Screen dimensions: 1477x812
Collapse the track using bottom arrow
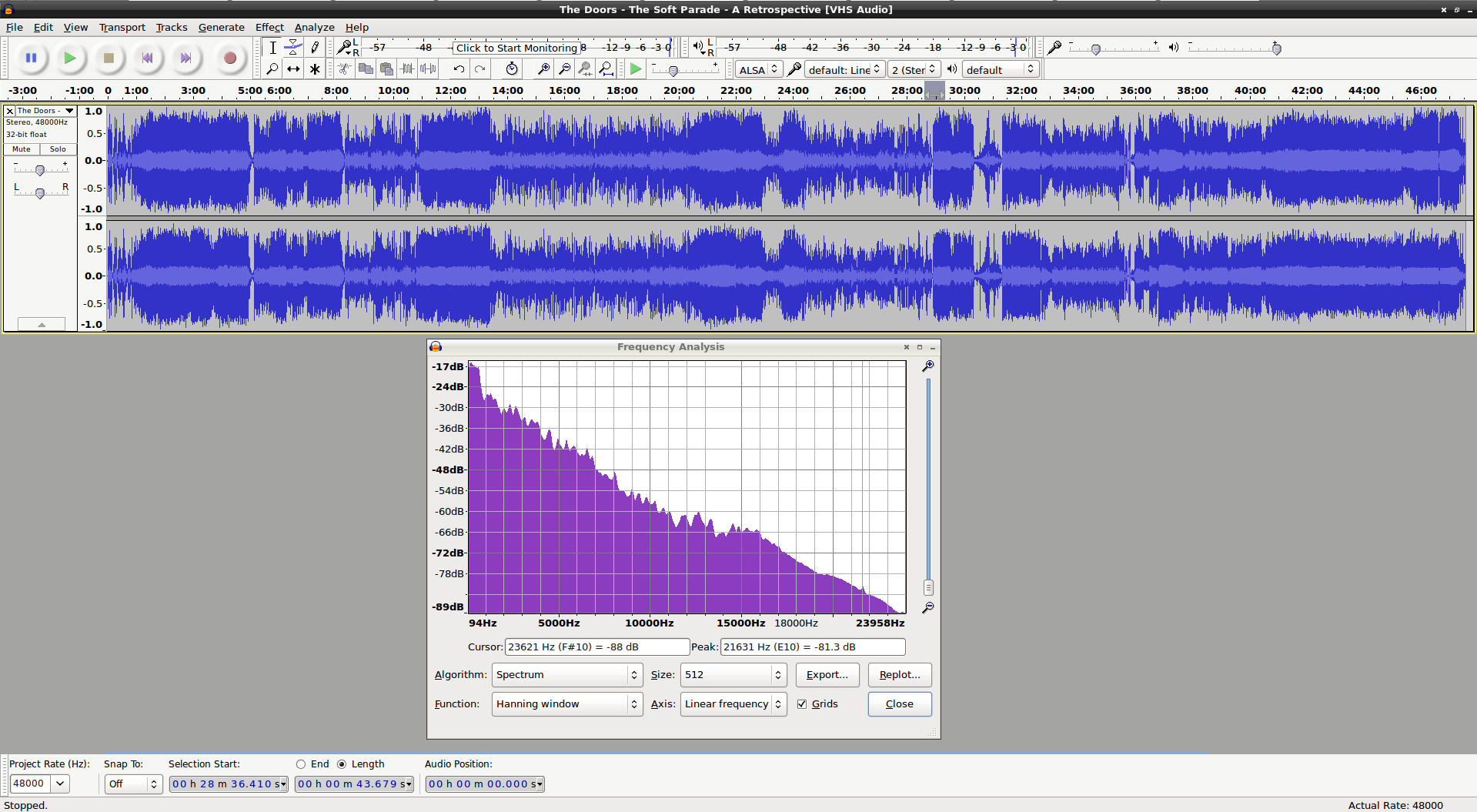[42, 325]
